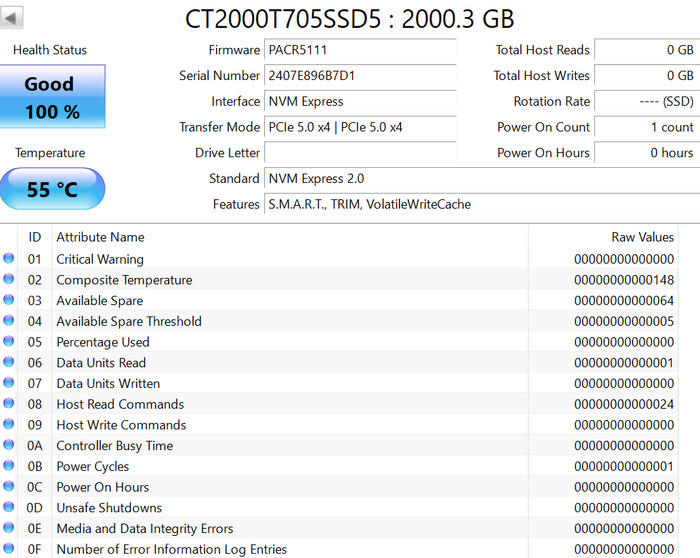Click the empty Drive Letter field
This screenshot has height=558, width=700.
click(360, 153)
